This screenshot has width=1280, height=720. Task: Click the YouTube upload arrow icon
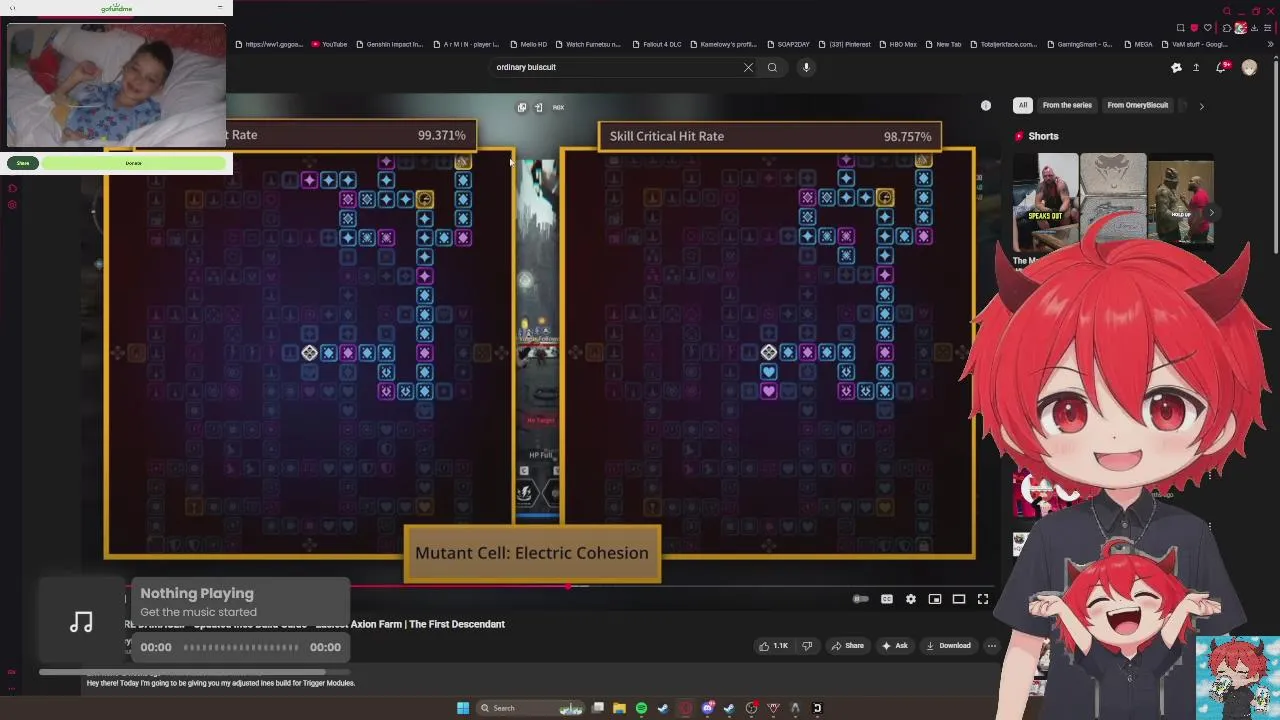pos(1196,67)
